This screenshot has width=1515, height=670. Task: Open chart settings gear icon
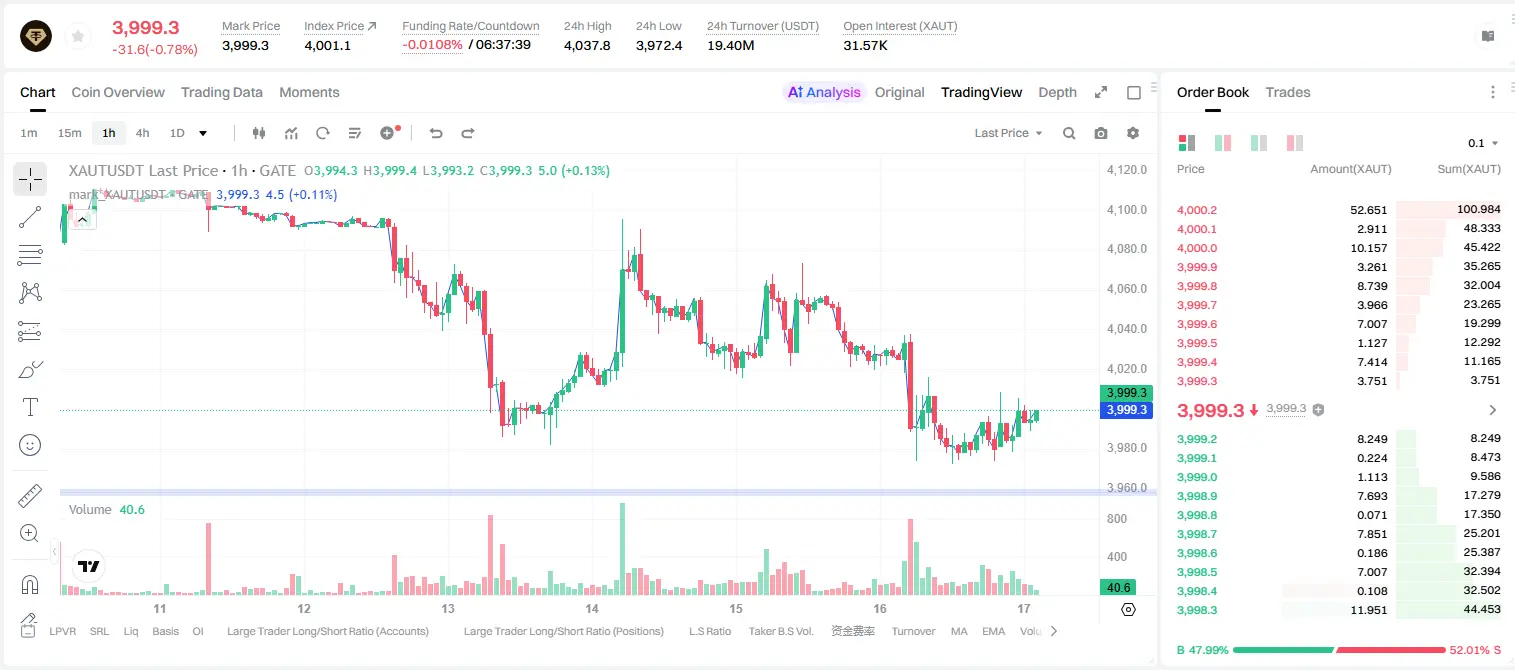(1133, 133)
